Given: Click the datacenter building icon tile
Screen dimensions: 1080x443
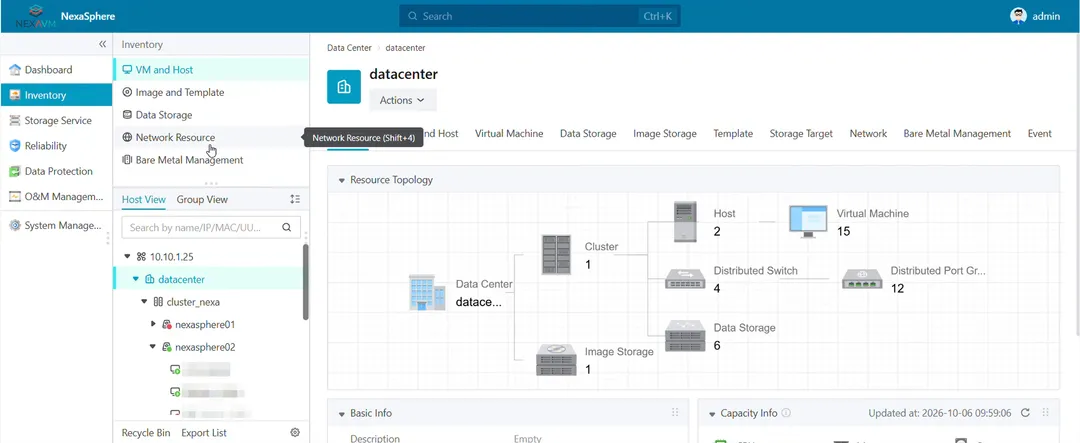Looking at the screenshot, I should point(344,87).
